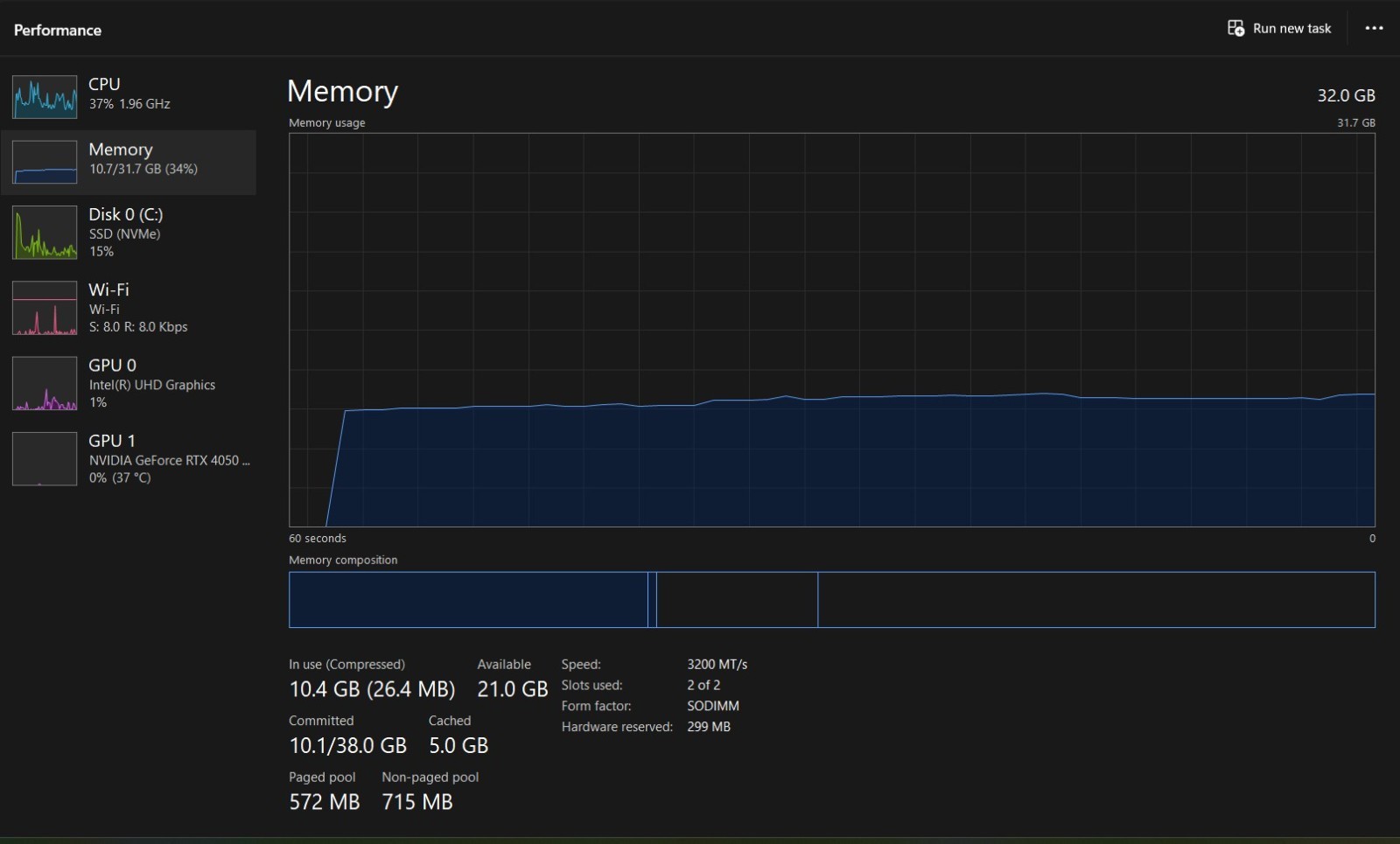This screenshot has width=1400, height=844.
Task: Click the Disk 0 green mini graph
Action: [x=45, y=233]
